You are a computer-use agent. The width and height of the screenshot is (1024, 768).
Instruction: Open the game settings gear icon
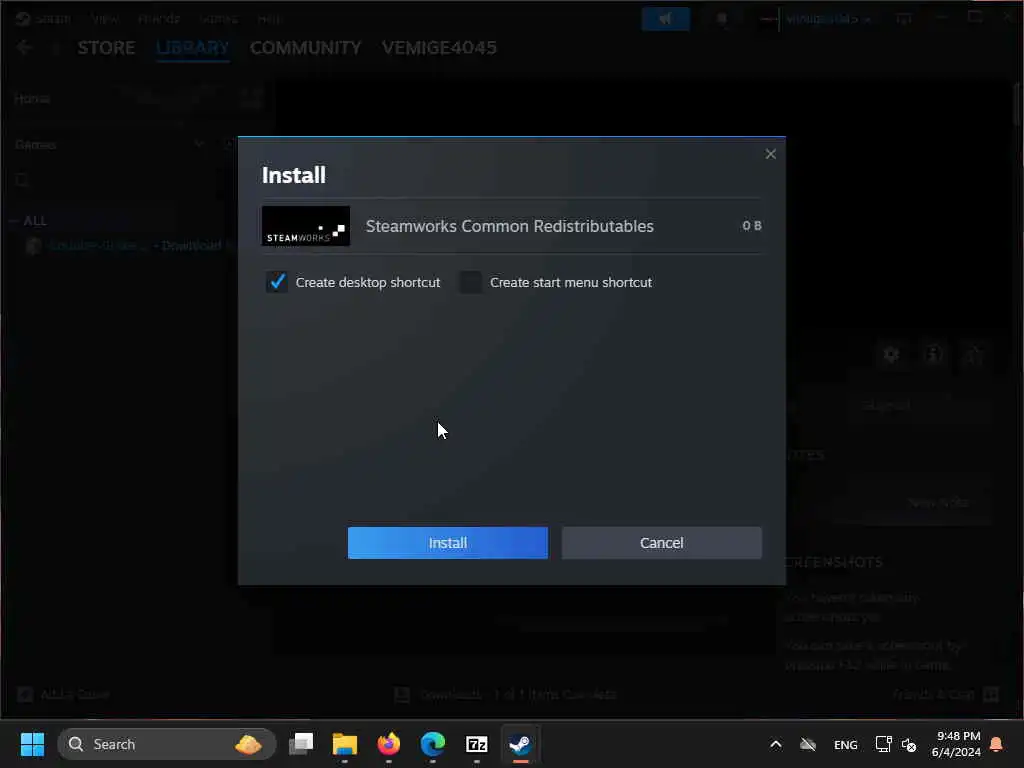(x=891, y=355)
